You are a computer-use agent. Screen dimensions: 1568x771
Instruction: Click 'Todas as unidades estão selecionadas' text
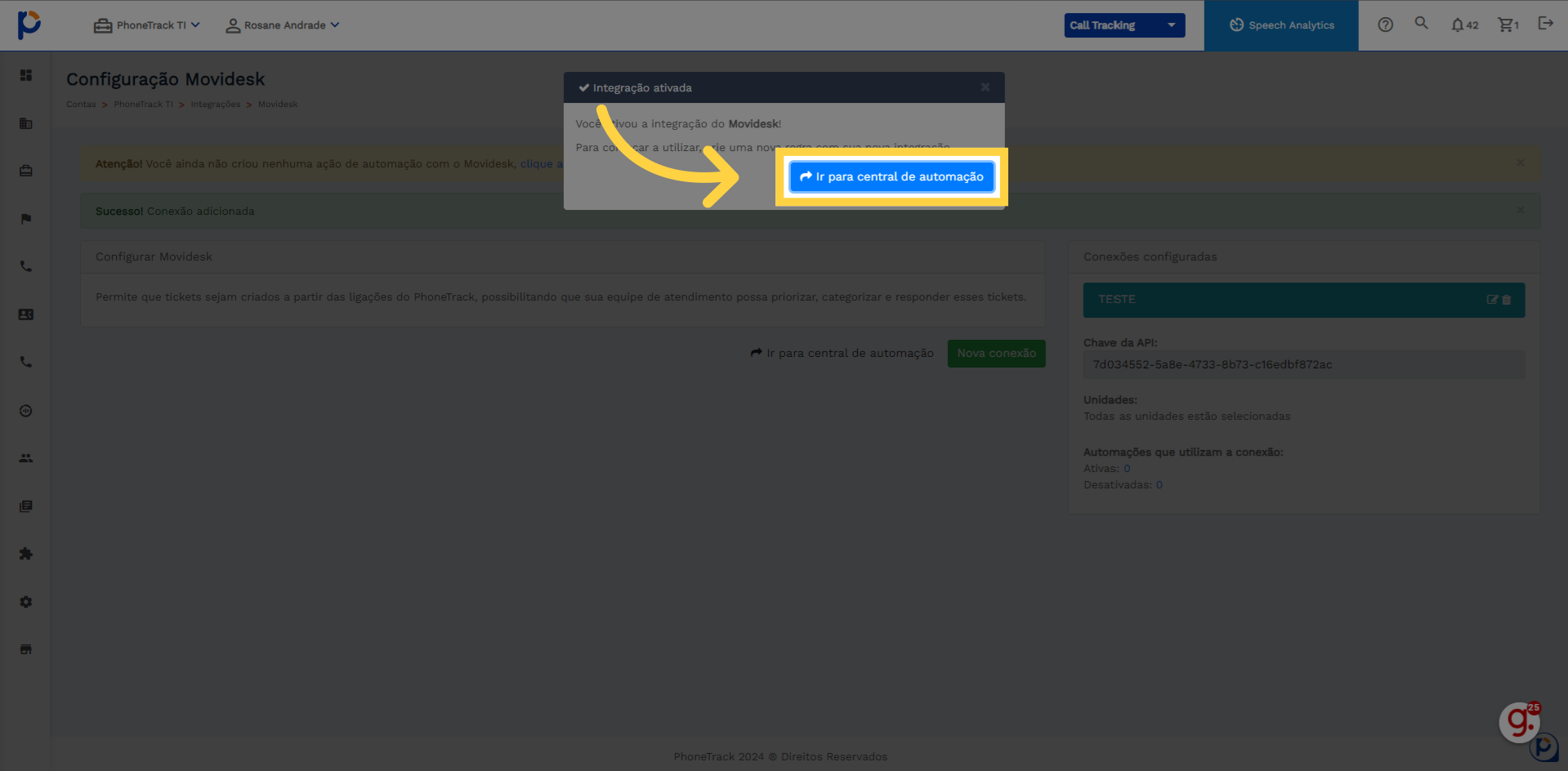pos(1186,417)
